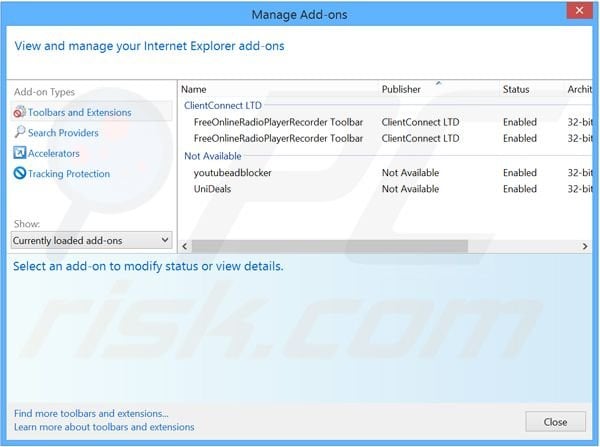
Task: Click the horizontal scrollbar left arrow
Action: point(185,246)
